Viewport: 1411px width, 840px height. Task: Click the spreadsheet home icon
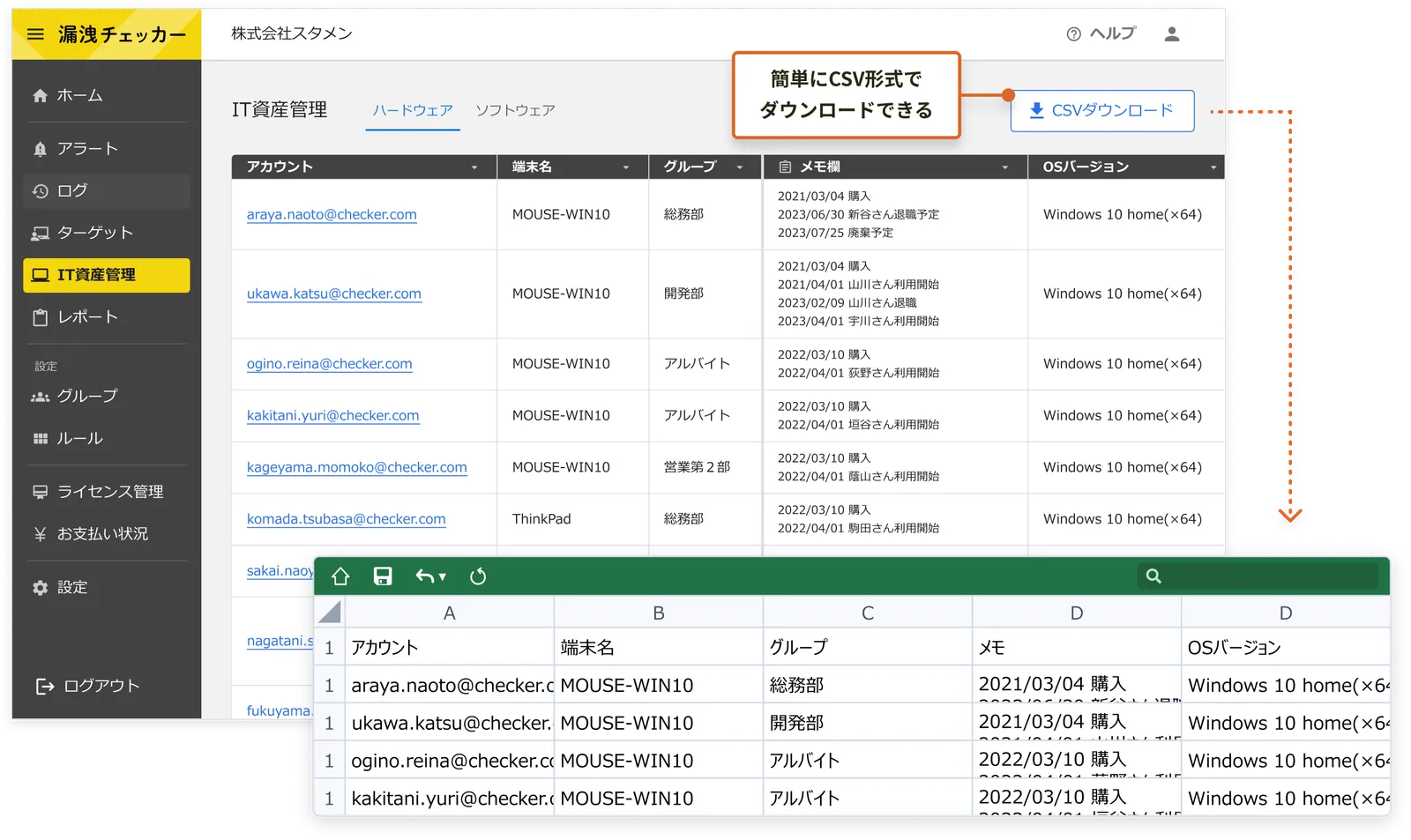[x=340, y=576]
